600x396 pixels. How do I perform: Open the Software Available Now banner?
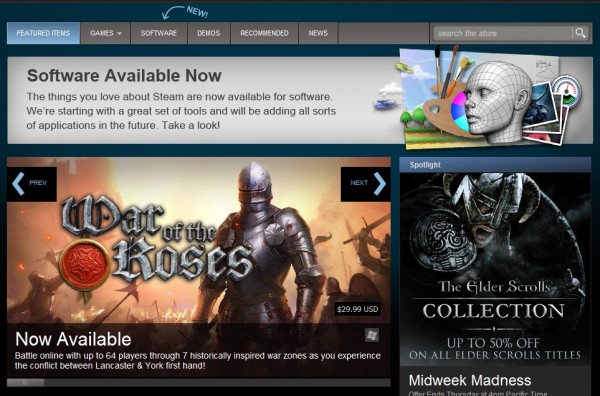point(300,100)
